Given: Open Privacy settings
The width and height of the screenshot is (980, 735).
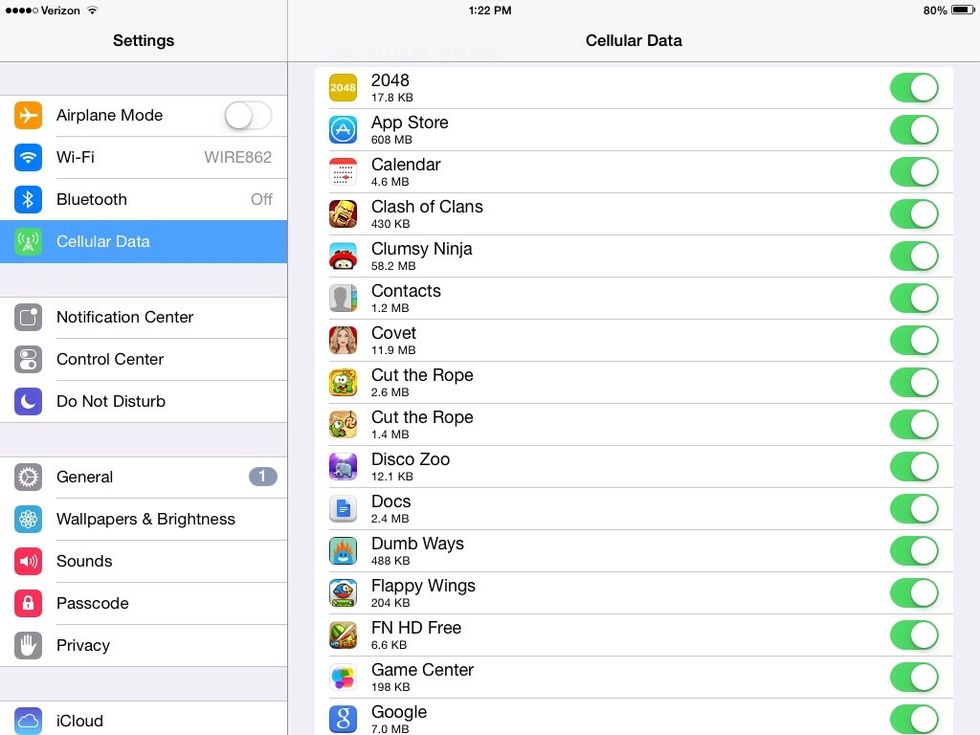Looking at the screenshot, I should [144, 646].
